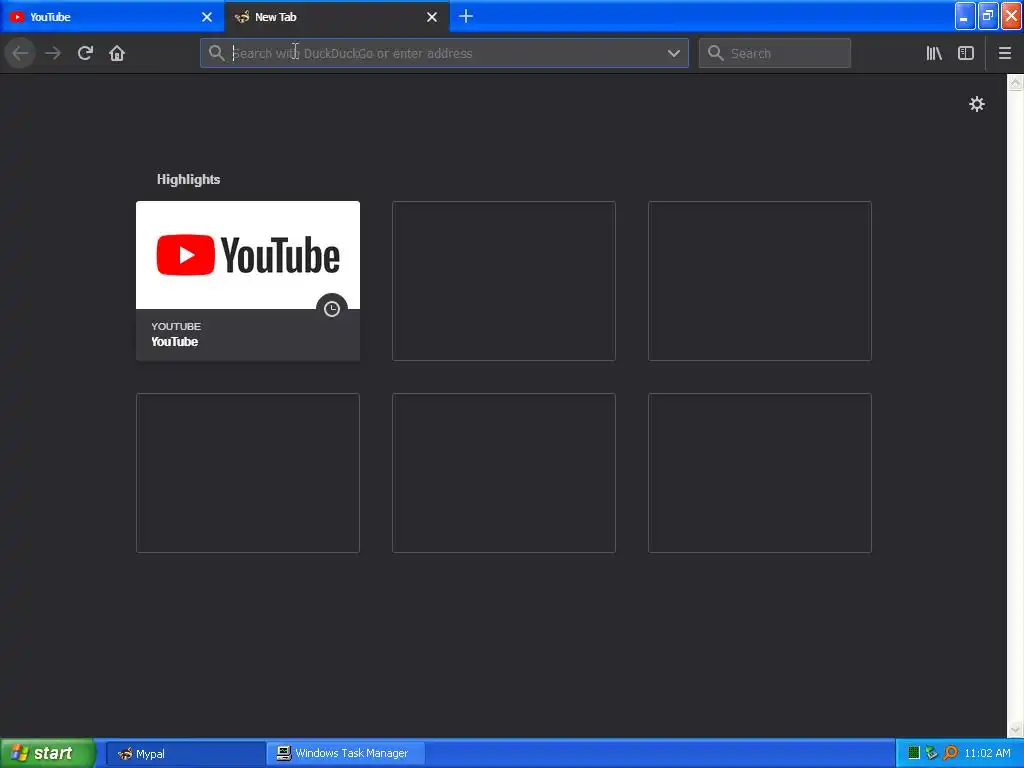Select the New Tab tab
Screen dimensions: 1024x768
(337, 16)
